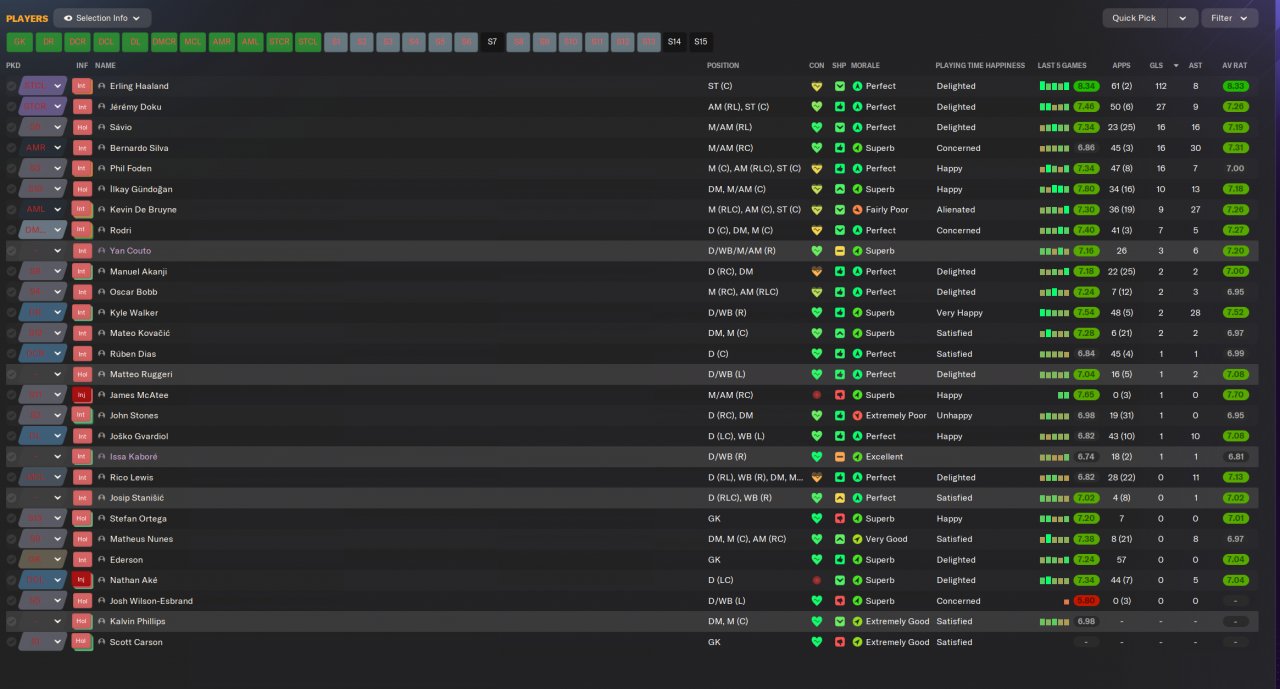Click Yan Couto's yellow match sharpness icon
1280x689 pixels.
pos(840,251)
